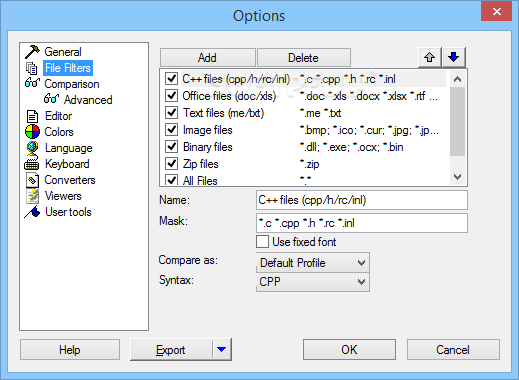Click the User tools icon
519x380 pixels.
[x=32, y=212]
